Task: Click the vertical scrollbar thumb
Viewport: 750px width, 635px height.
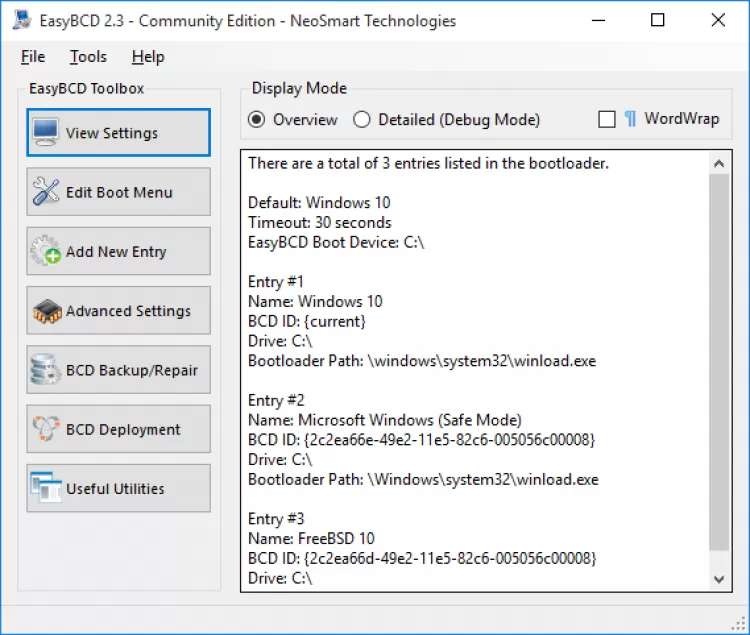Action: tap(720, 360)
